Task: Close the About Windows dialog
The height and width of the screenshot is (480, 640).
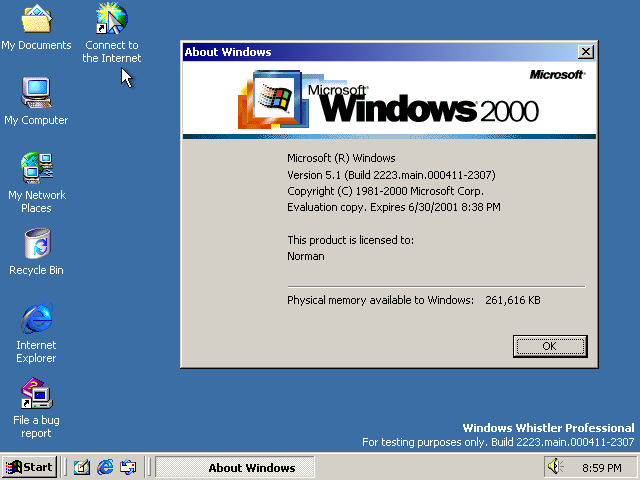Action: coord(586,52)
